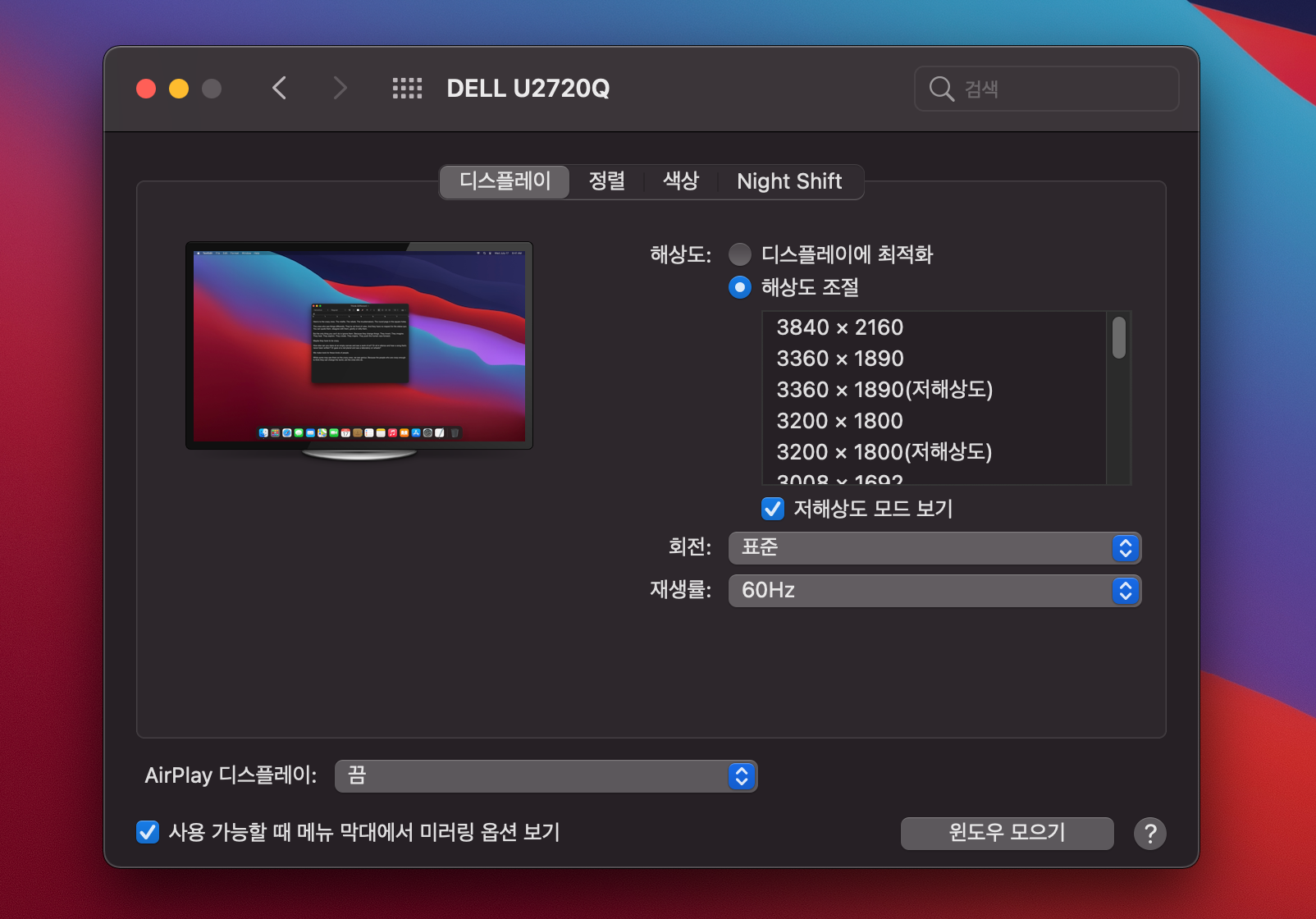Click the search magnifier icon
Screen dimensions: 1316x919
coord(941,89)
